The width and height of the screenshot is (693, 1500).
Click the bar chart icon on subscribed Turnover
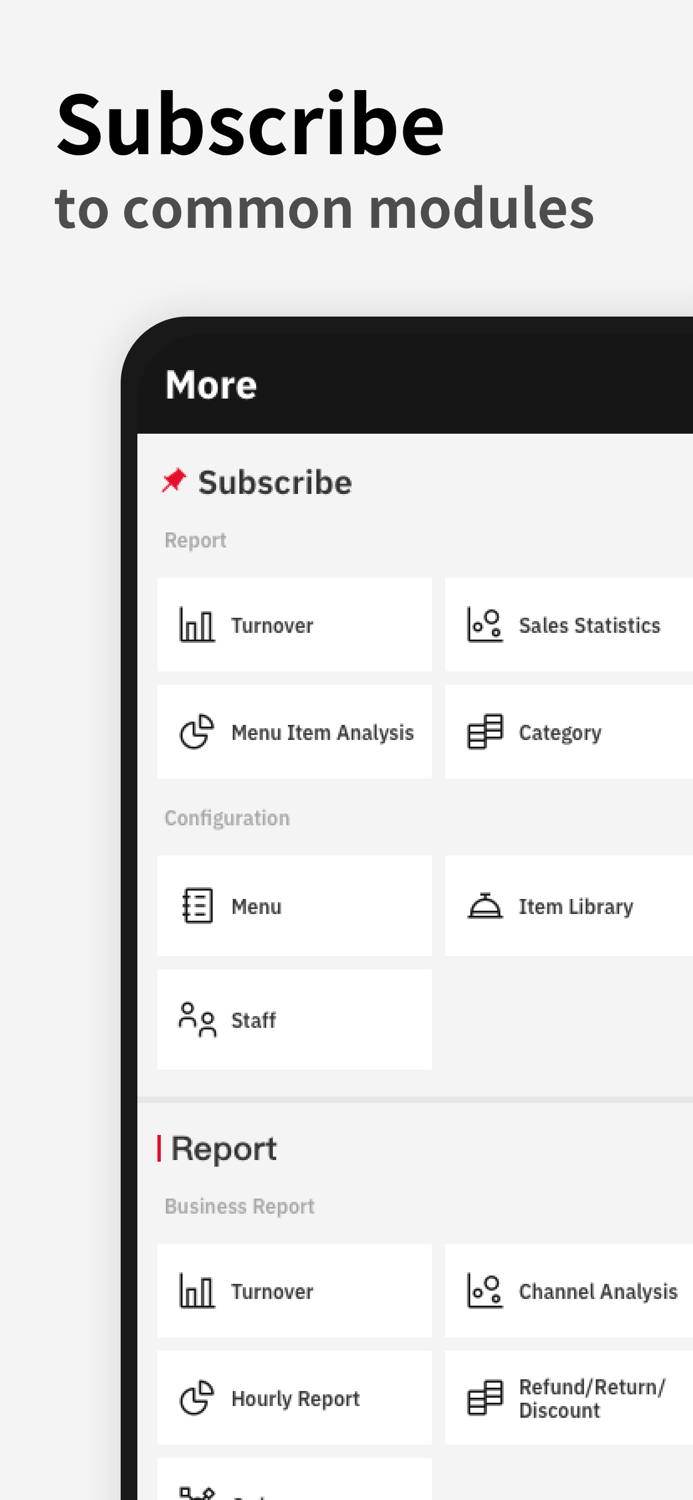click(x=197, y=625)
